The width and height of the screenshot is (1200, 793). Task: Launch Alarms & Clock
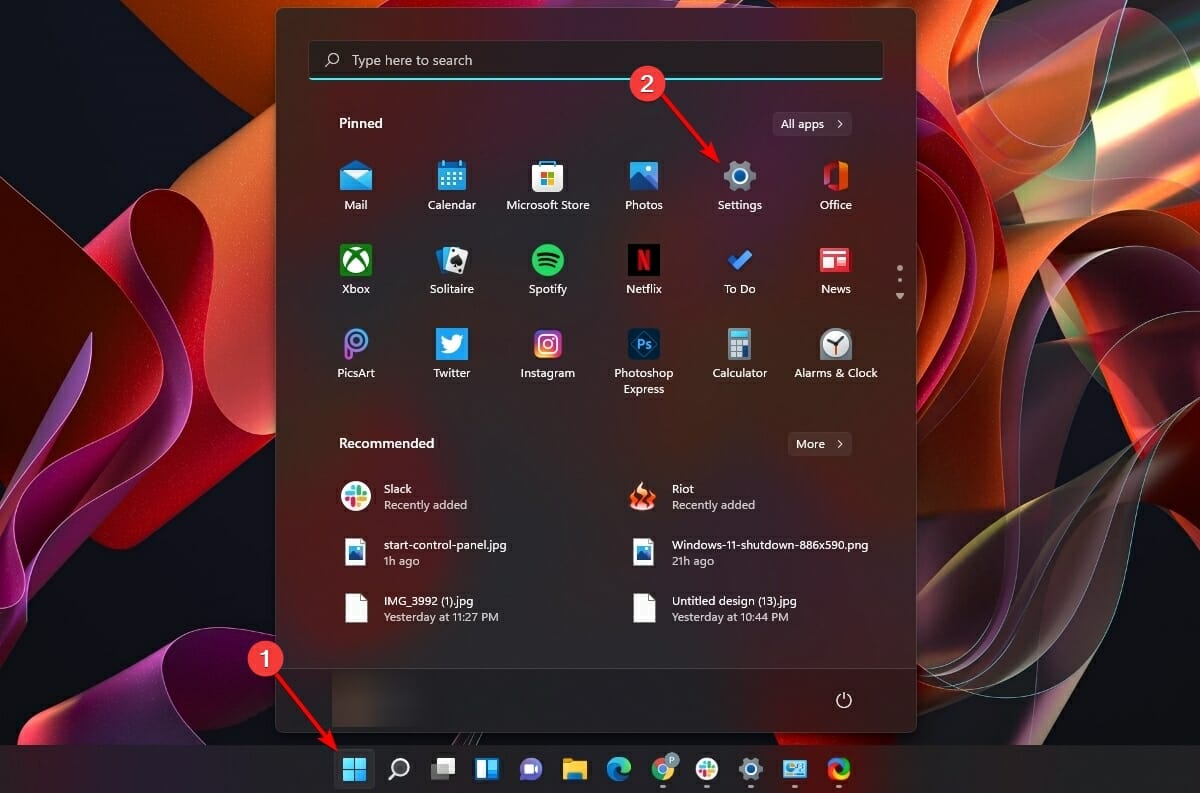click(x=836, y=354)
